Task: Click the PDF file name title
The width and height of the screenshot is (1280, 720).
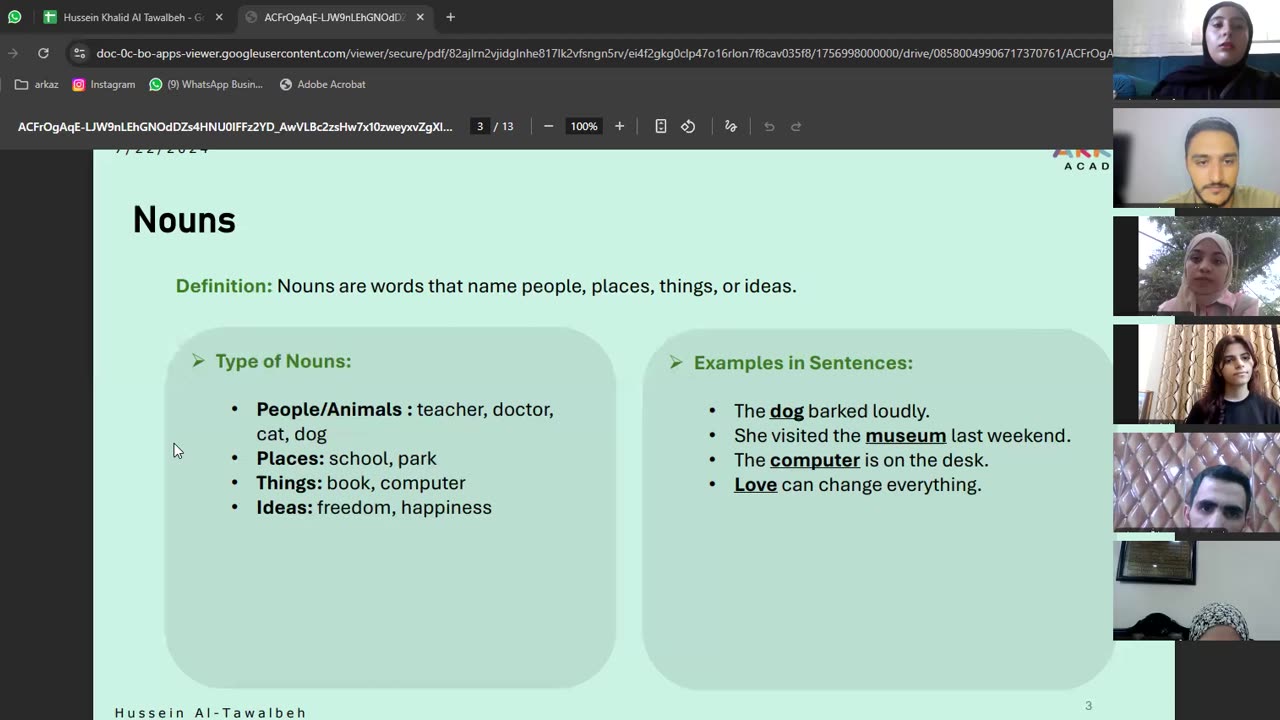Action: tap(235, 127)
